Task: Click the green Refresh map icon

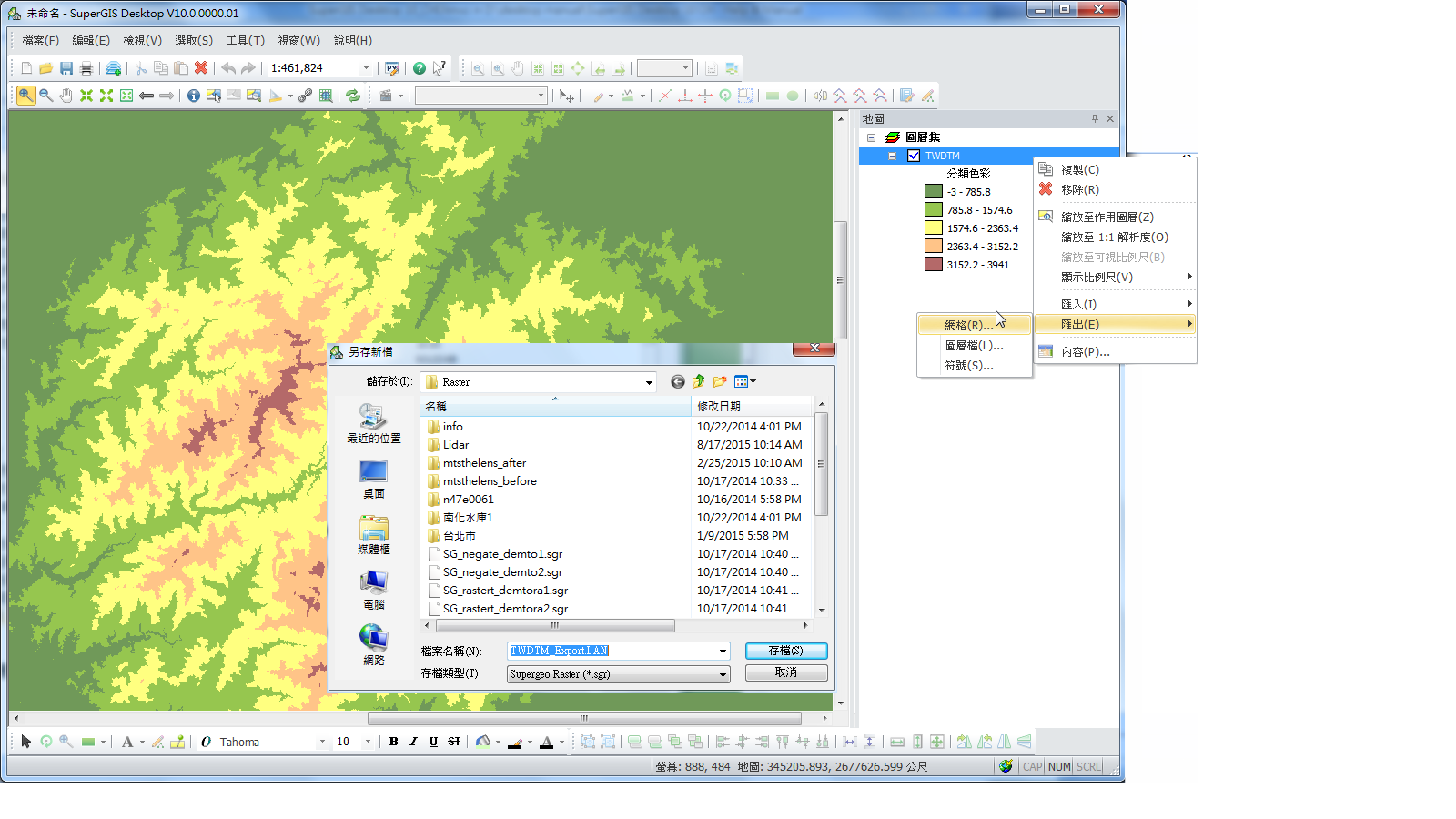Action: point(353,96)
